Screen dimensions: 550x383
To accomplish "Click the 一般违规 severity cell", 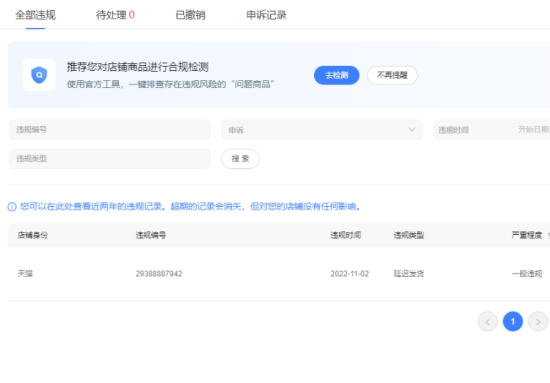I will 527,274.
